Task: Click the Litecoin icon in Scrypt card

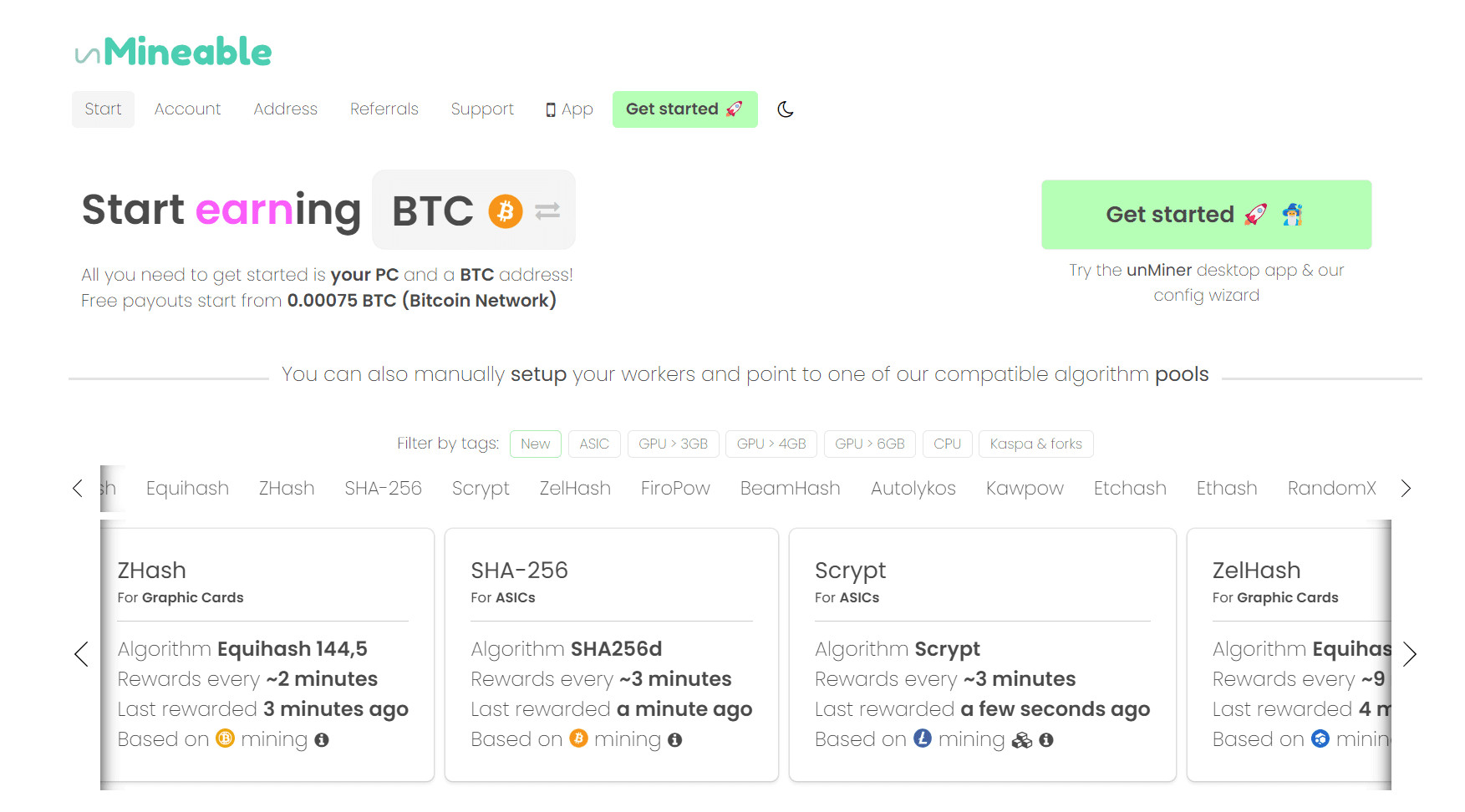Action: [x=923, y=738]
